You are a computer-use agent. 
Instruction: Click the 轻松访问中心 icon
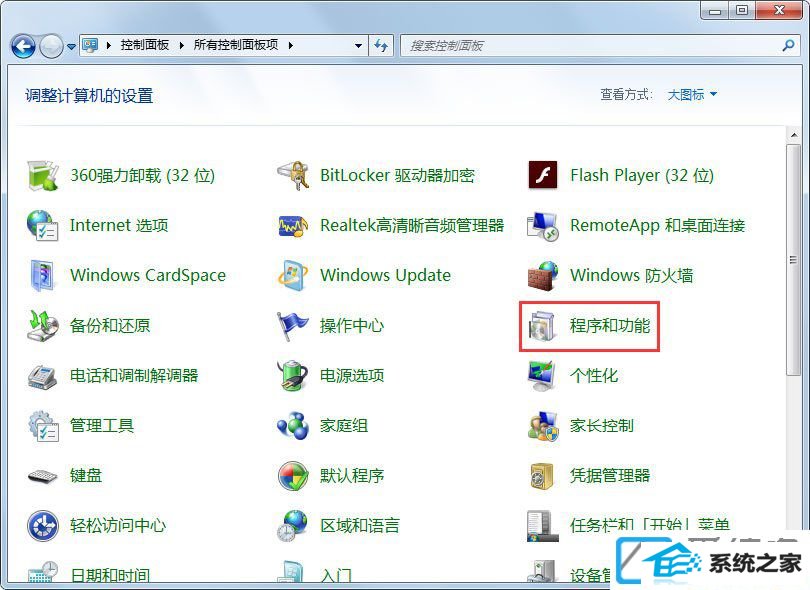point(43,526)
